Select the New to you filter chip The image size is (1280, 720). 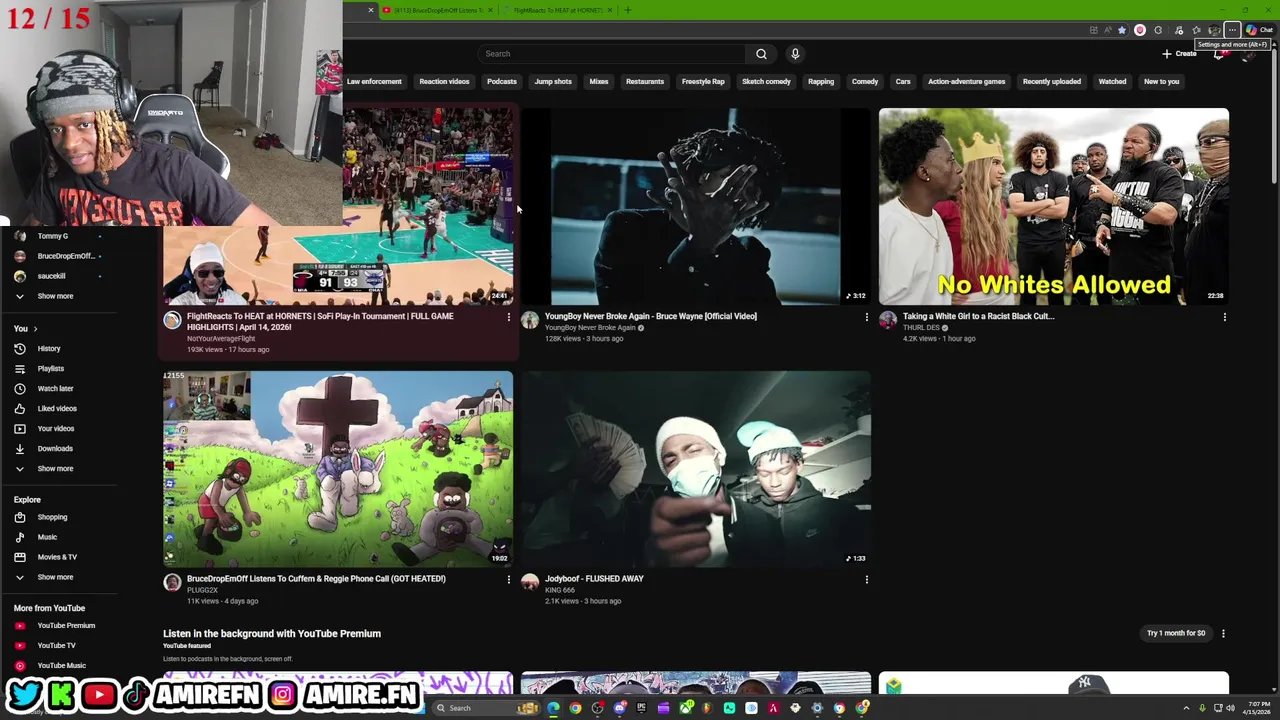pyautogui.click(x=1161, y=82)
